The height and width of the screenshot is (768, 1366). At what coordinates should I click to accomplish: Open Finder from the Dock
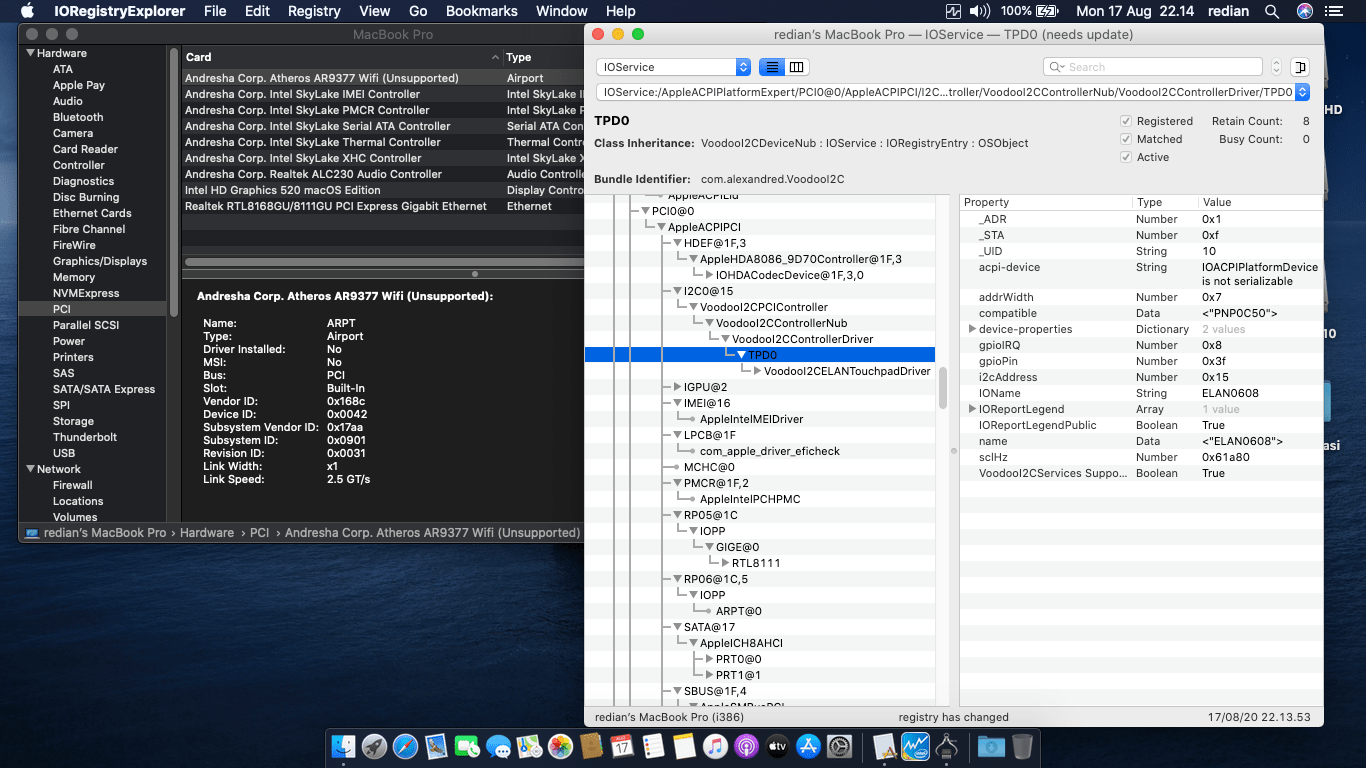coord(343,746)
